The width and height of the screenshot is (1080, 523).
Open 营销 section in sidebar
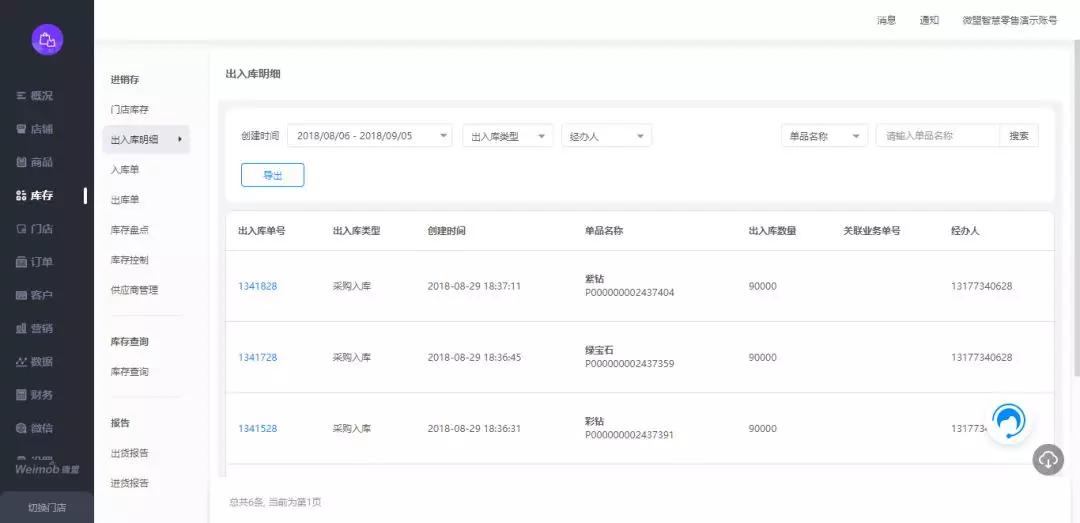tap(34, 328)
